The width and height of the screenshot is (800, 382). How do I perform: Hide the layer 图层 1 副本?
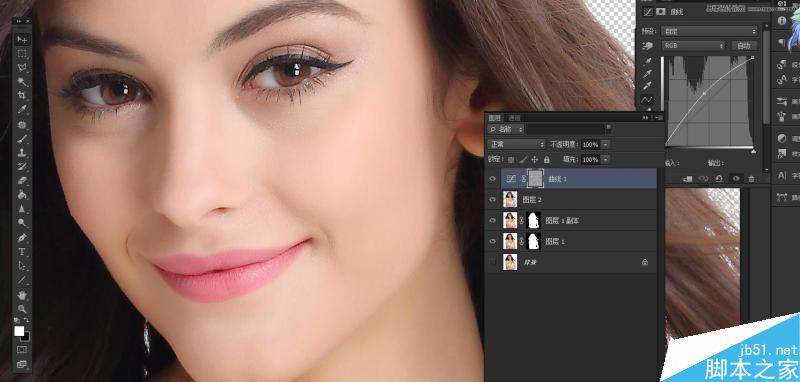click(492, 220)
